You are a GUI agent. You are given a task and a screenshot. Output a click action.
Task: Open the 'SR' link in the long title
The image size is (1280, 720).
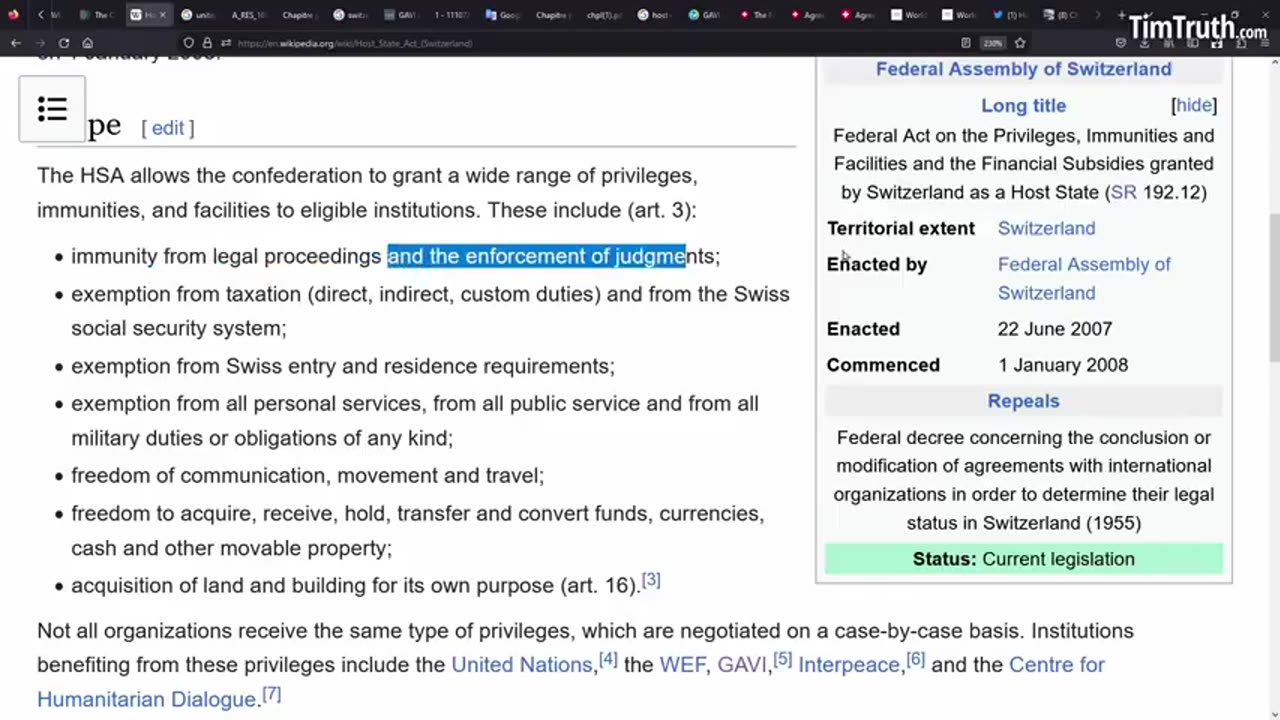pyautogui.click(x=1123, y=192)
